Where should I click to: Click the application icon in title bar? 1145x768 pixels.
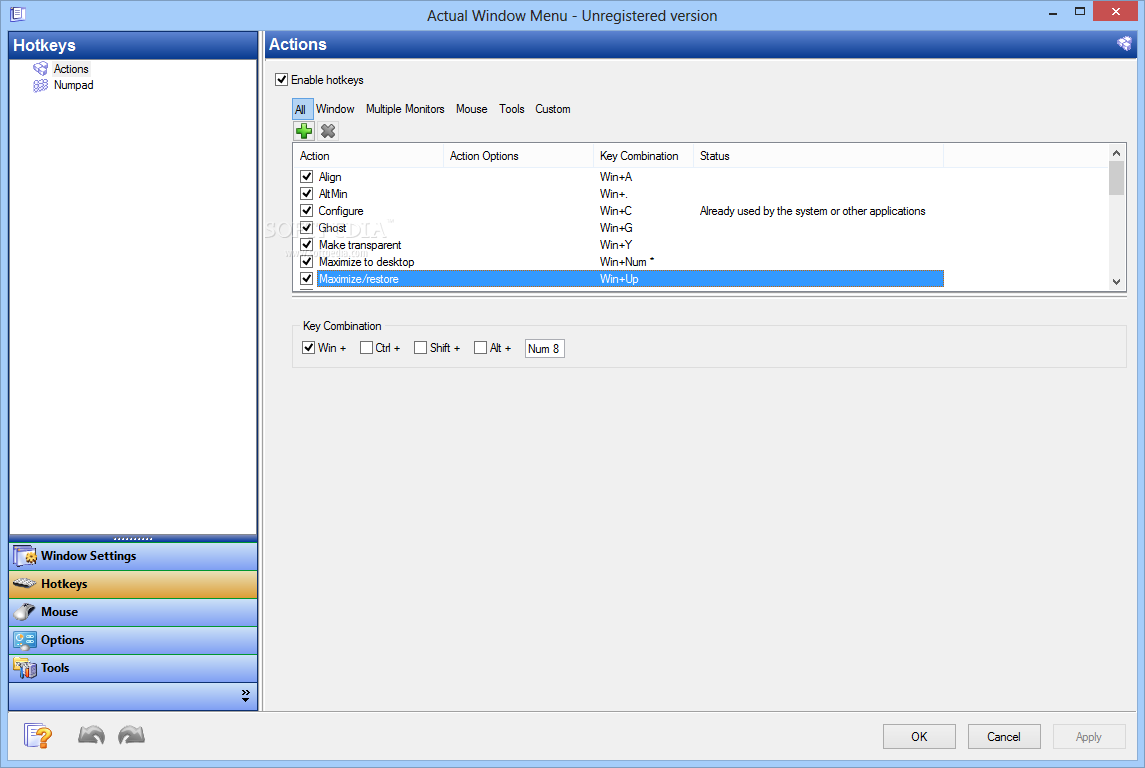(18, 14)
